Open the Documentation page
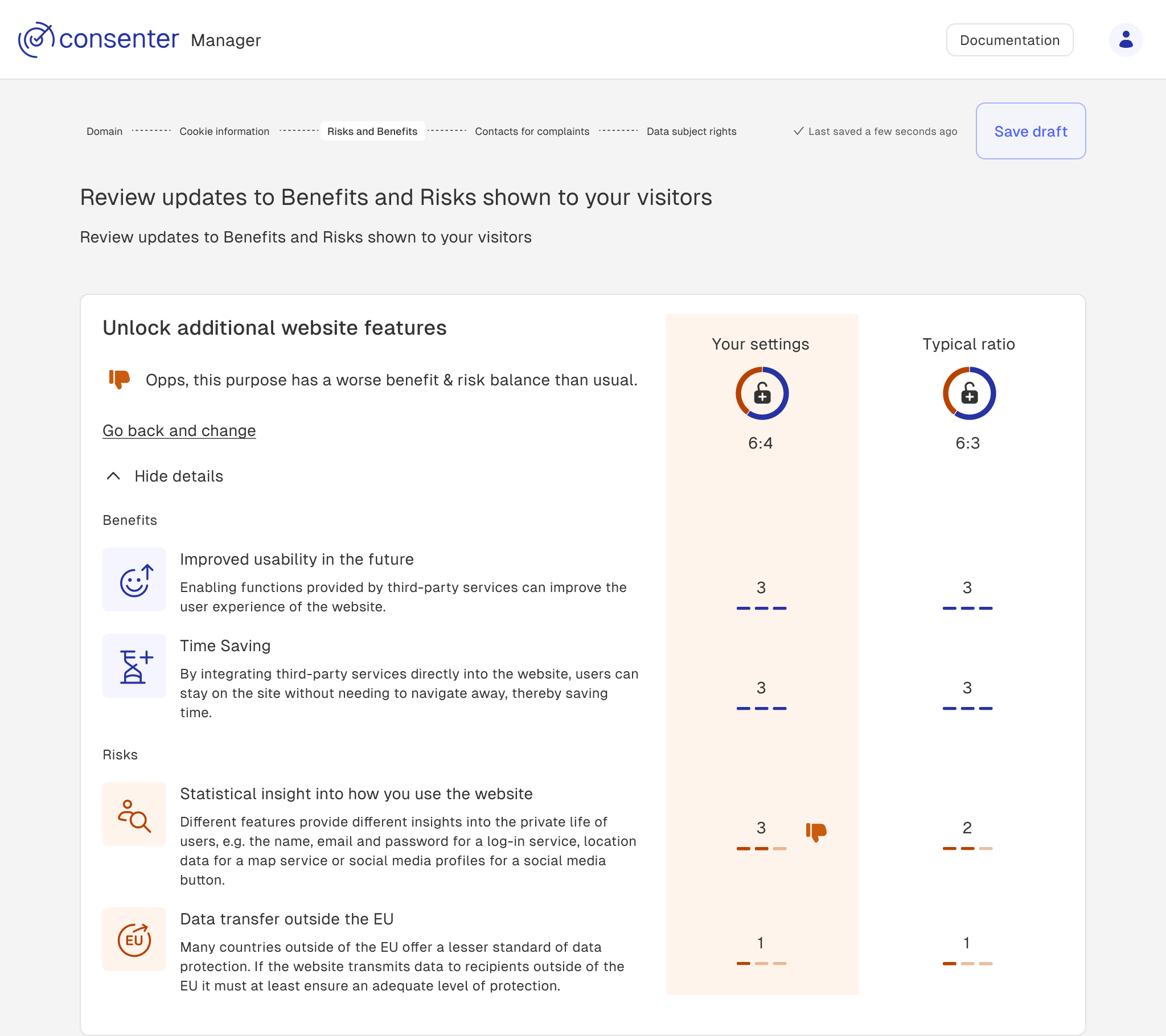This screenshot has height=1036, width=1166. click(1009, 40)
